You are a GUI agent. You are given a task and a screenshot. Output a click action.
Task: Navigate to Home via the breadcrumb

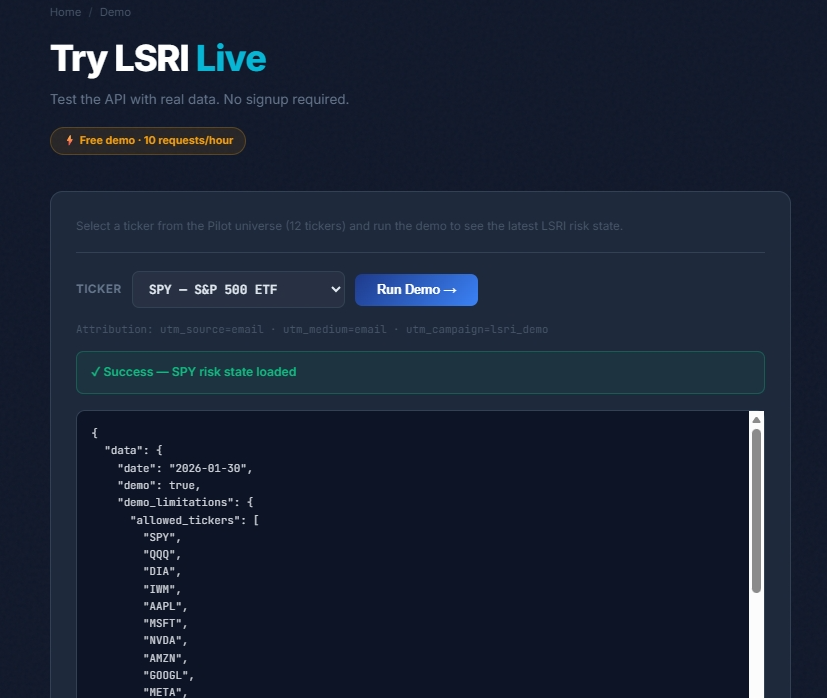tap(65, 12)
